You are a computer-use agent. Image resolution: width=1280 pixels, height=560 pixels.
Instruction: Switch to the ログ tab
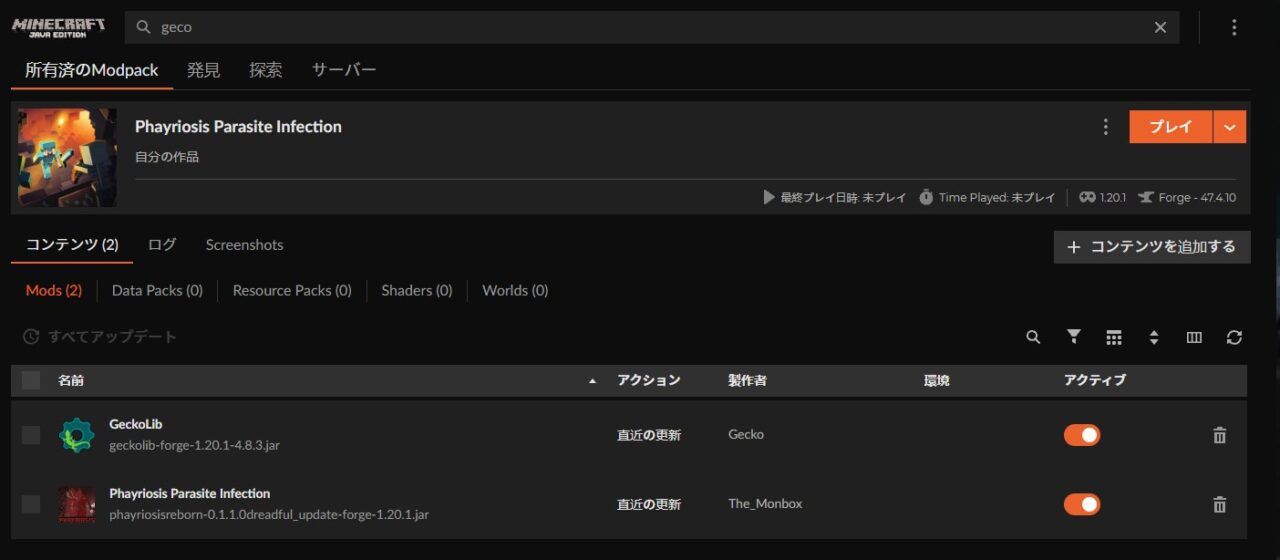(162, 245)
